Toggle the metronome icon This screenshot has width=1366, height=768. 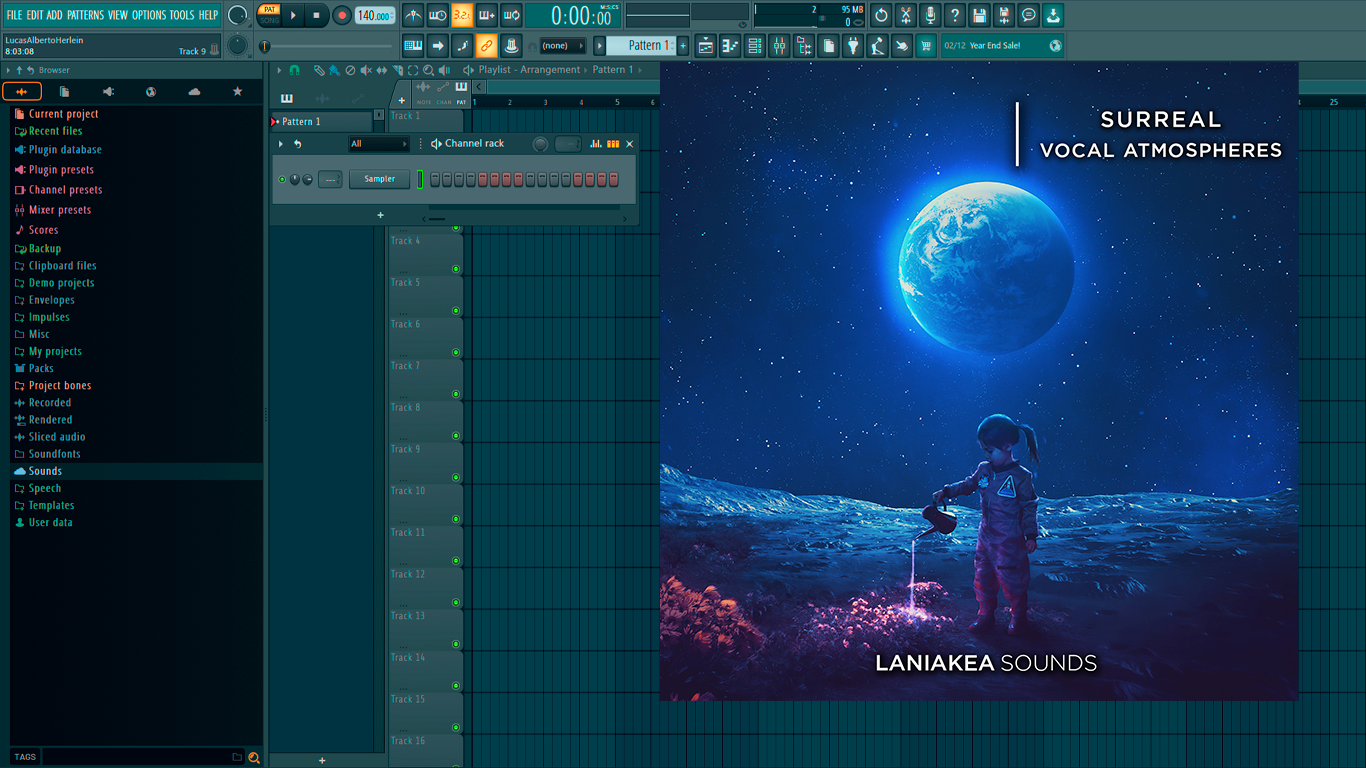(413, 15)
